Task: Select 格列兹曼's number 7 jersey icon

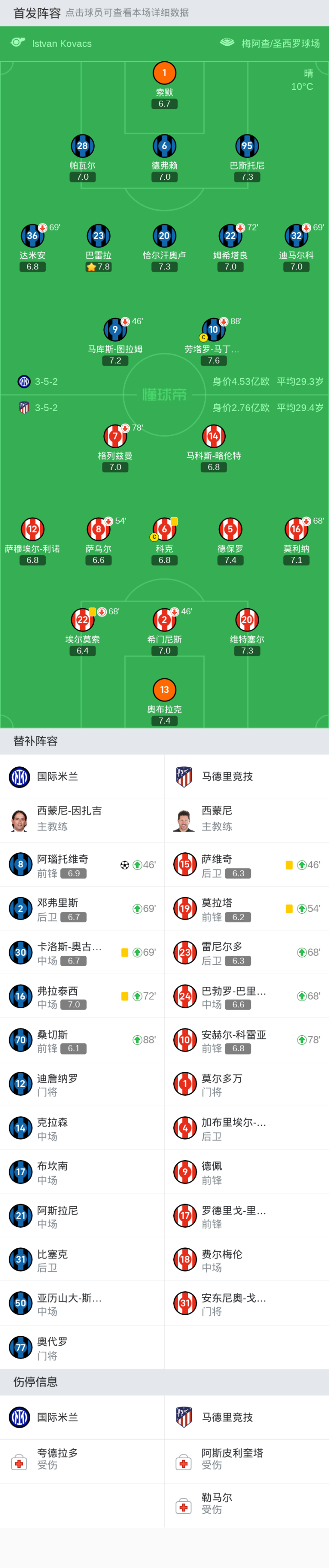Action: pos(115,436)
